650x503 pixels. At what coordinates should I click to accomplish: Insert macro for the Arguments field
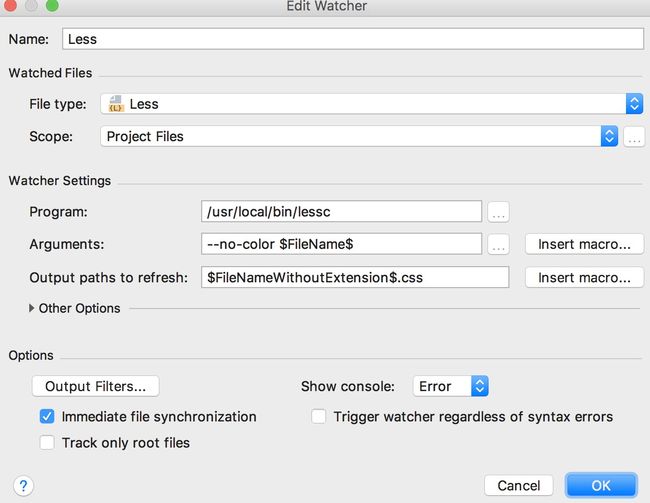coord(584,244)
